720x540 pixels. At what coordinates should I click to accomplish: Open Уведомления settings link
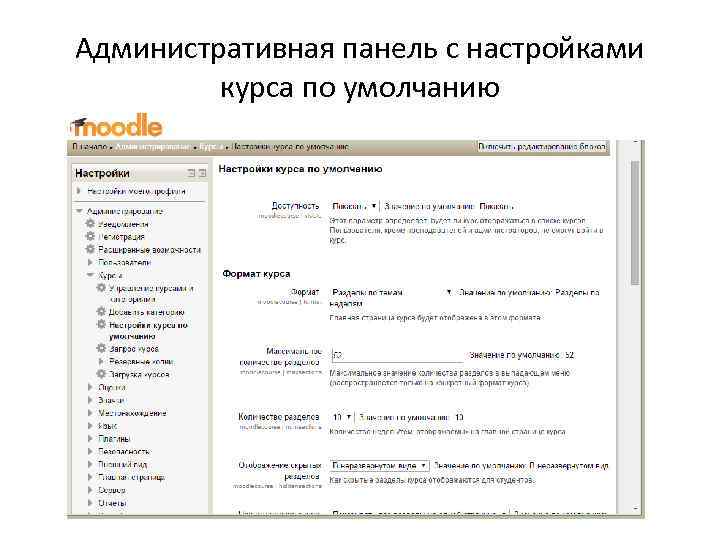[x=124, y=224]
